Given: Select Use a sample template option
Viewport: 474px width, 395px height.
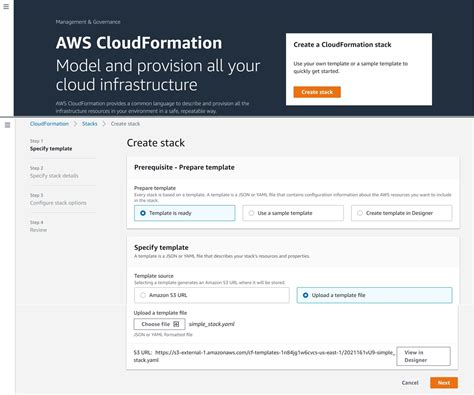Looking at the screenshot, I should coord(293,213).
